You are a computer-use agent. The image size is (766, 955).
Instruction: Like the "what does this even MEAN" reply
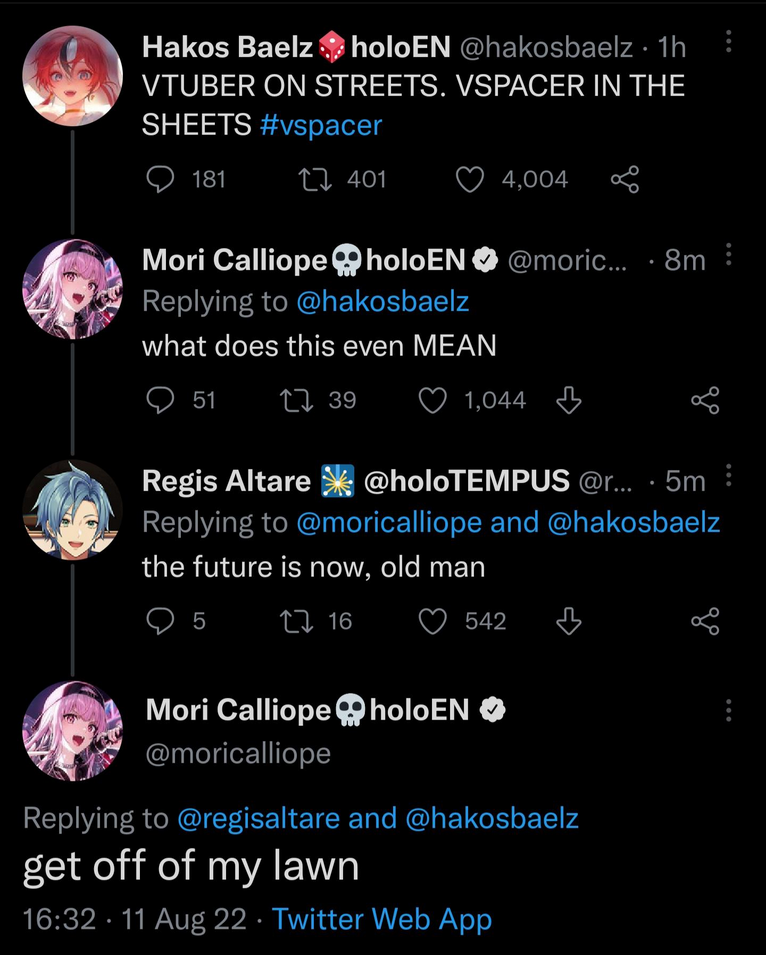click(x=432, y=401)
